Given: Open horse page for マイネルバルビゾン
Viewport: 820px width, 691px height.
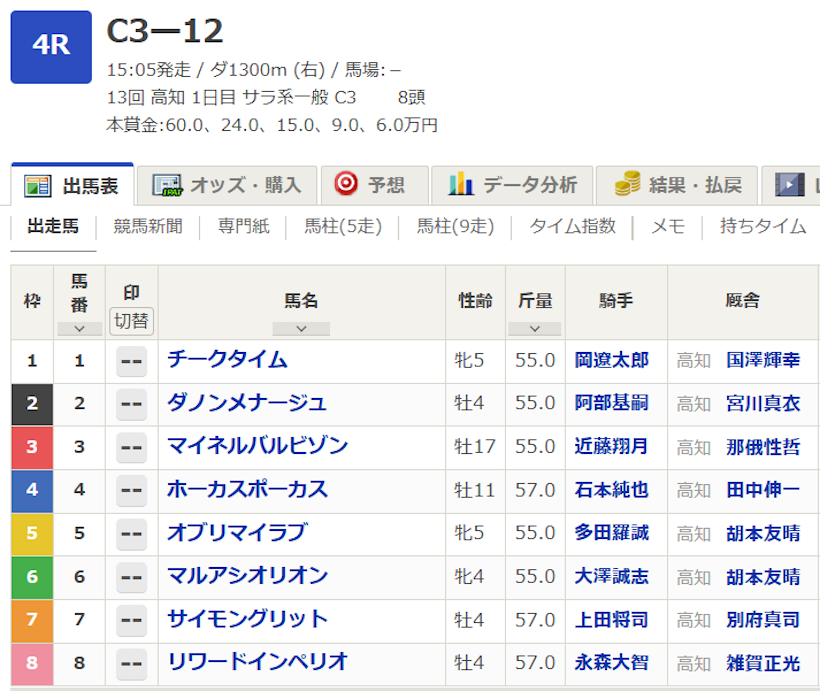Looking at the screenshot, I should tap(257, 446).
